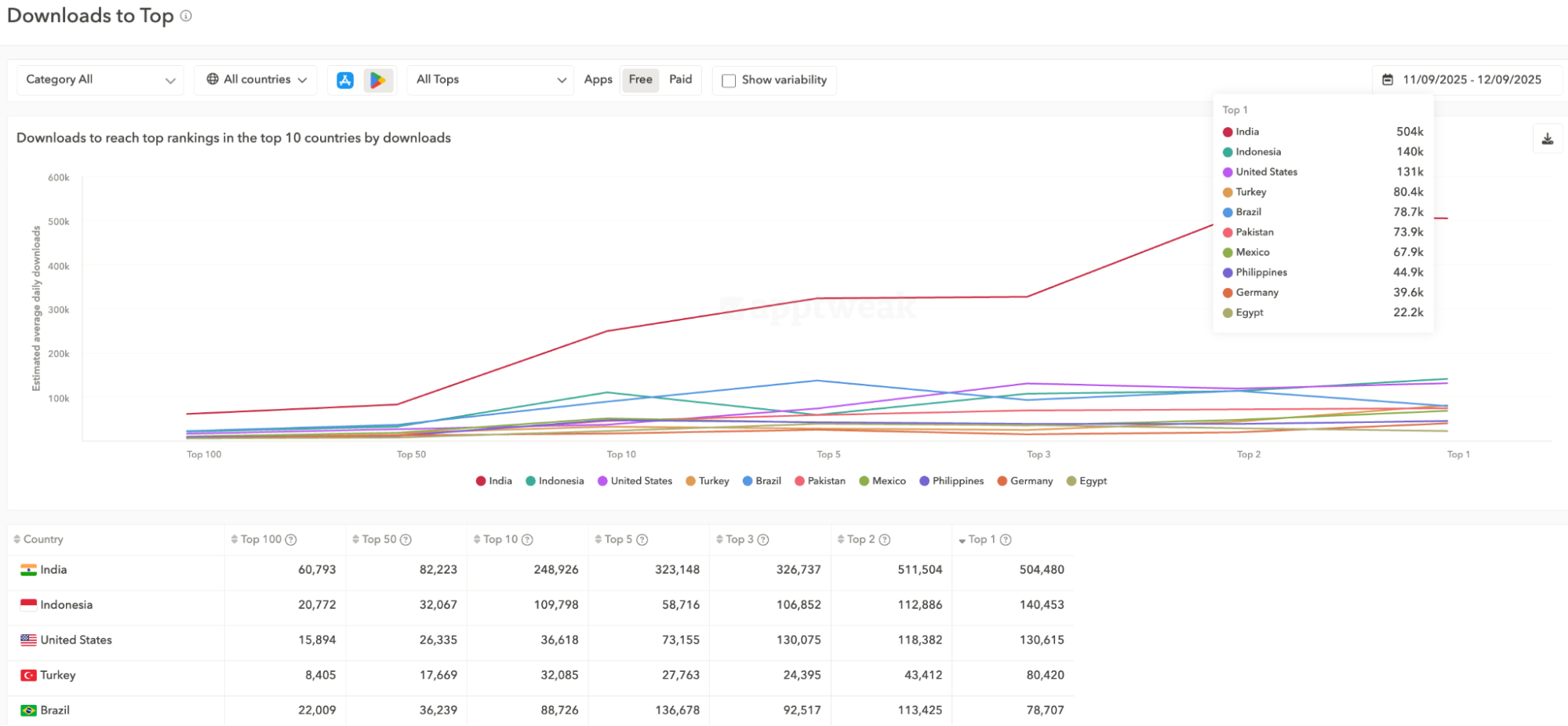The width and height of the screenshot is (1568, 726).
Task: Toggle Pakistan series in chart legend
Action: [x=820, y=481]
